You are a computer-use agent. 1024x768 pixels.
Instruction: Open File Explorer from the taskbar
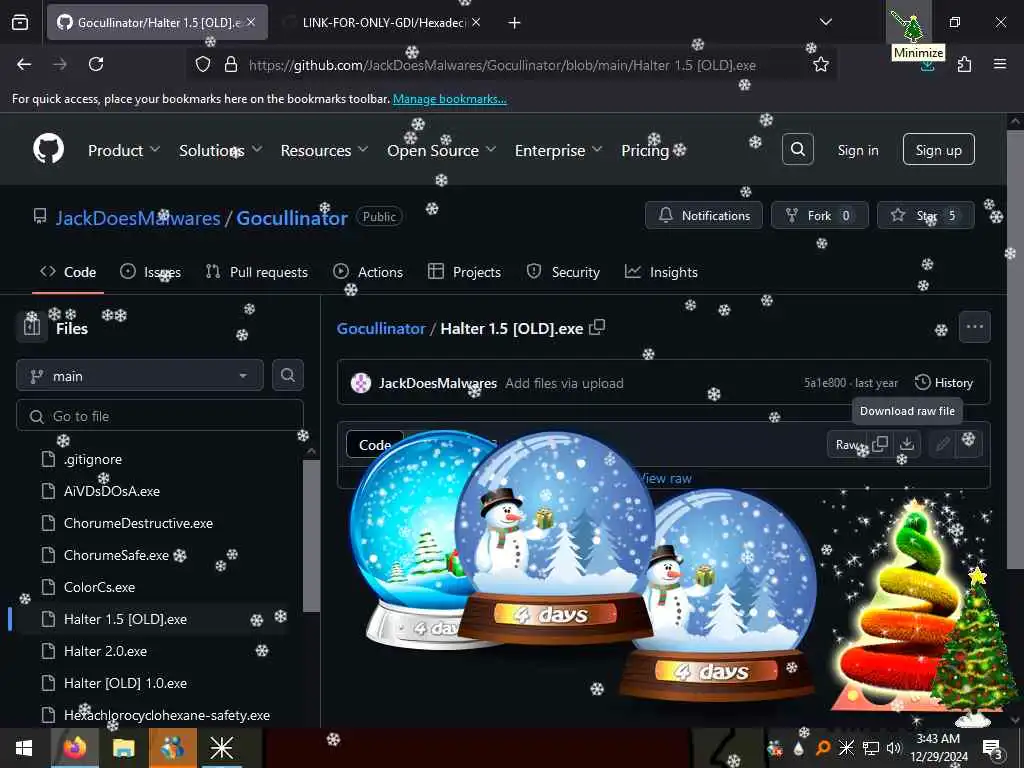click(x=123, y=748)
